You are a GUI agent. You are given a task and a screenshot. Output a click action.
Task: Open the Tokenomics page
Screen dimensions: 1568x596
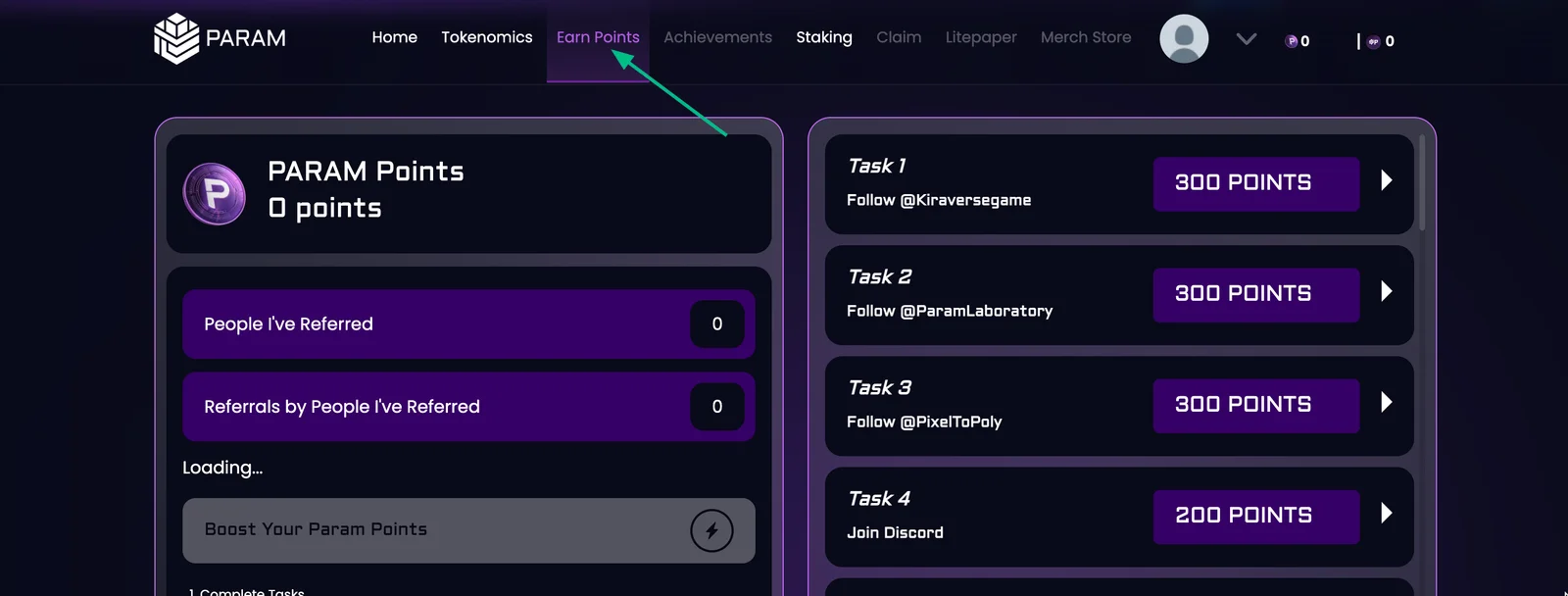[487, 37]
